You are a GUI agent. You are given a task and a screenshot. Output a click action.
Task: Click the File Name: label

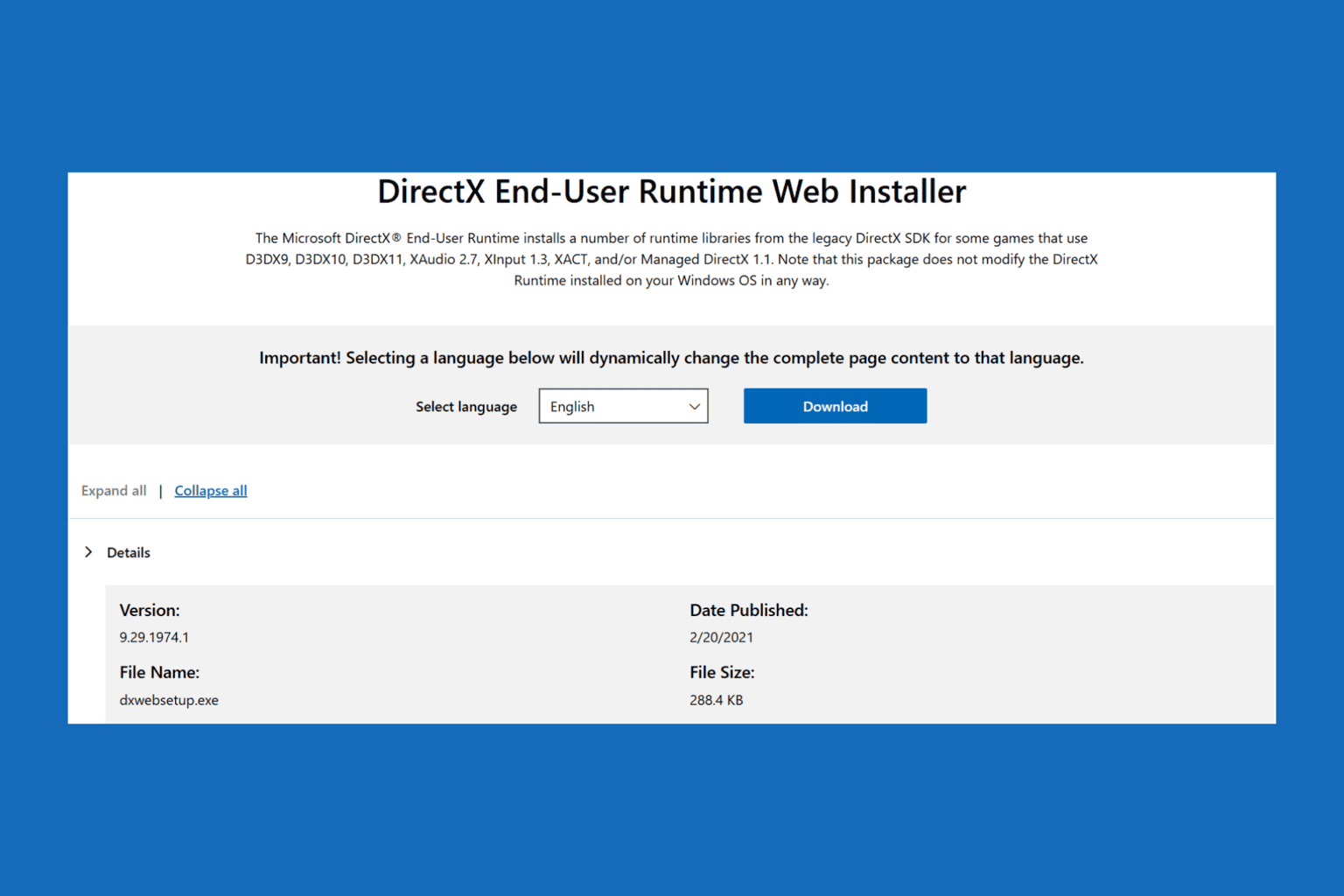pos(159,673)
